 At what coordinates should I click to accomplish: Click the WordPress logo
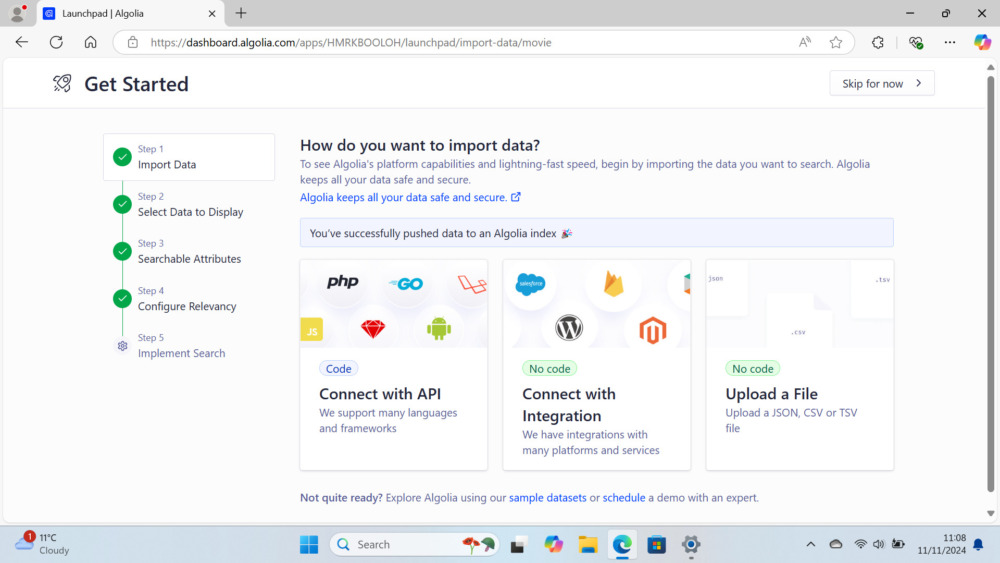569,328
